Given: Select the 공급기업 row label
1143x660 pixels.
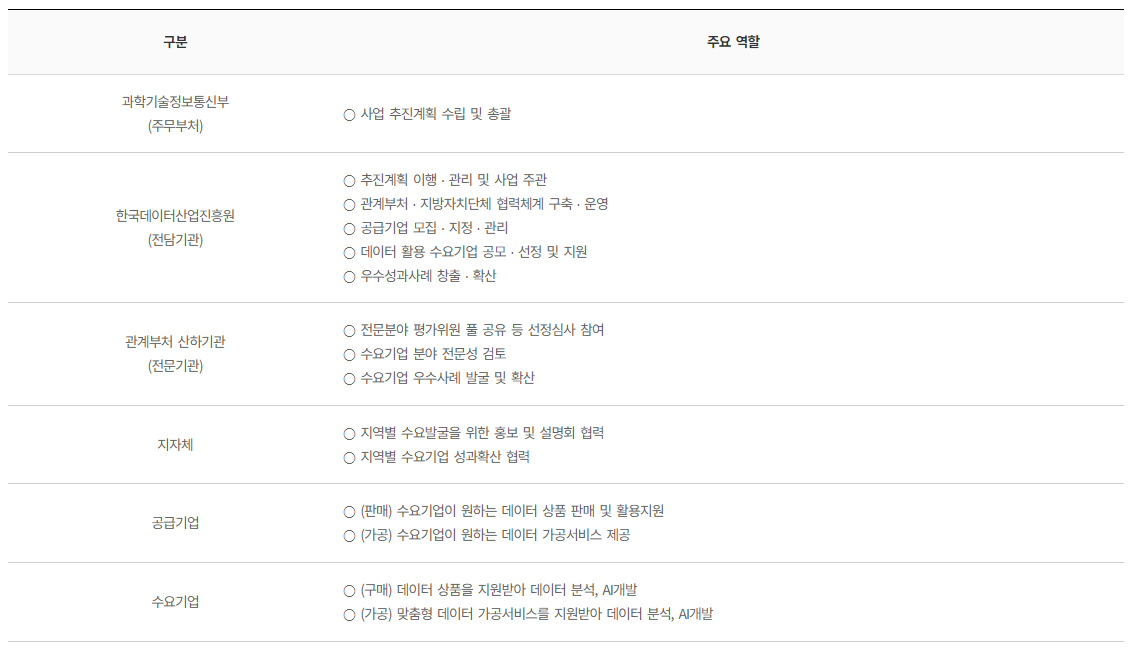Looking at the screenshot, I should point(175,522).
